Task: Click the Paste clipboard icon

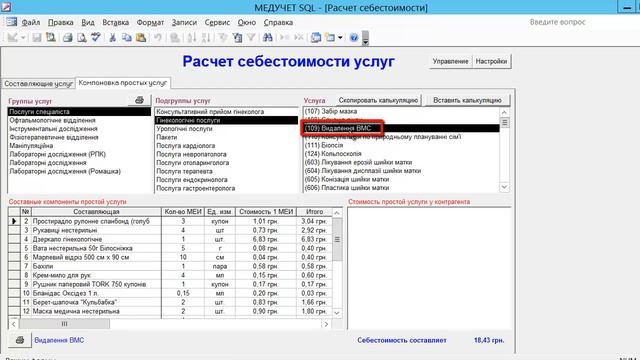Action: (x=141, y=38)
